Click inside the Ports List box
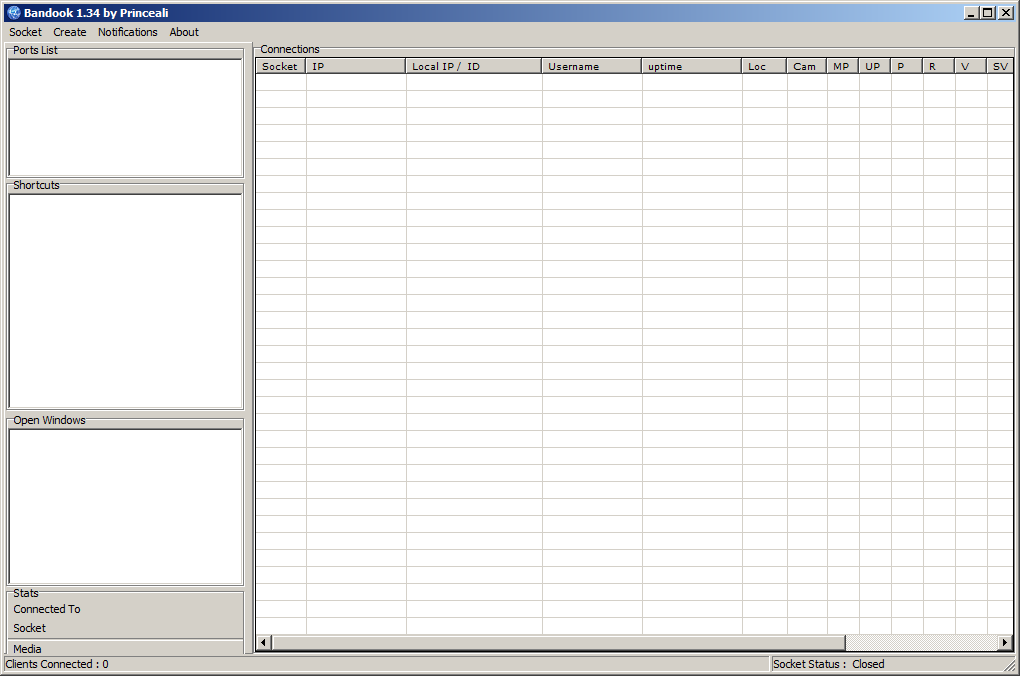This screenshot has height=676, width=1020. (125, 118)
